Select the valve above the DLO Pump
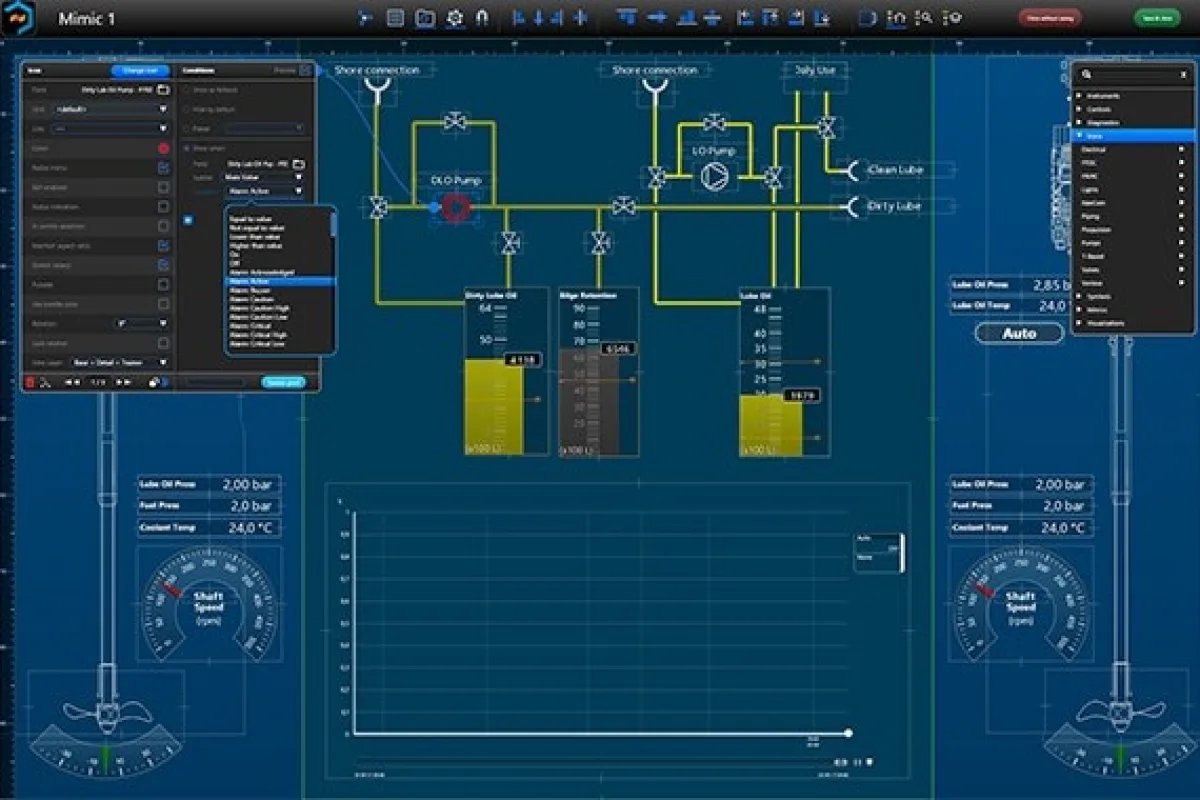 click(x=456, y=122)
